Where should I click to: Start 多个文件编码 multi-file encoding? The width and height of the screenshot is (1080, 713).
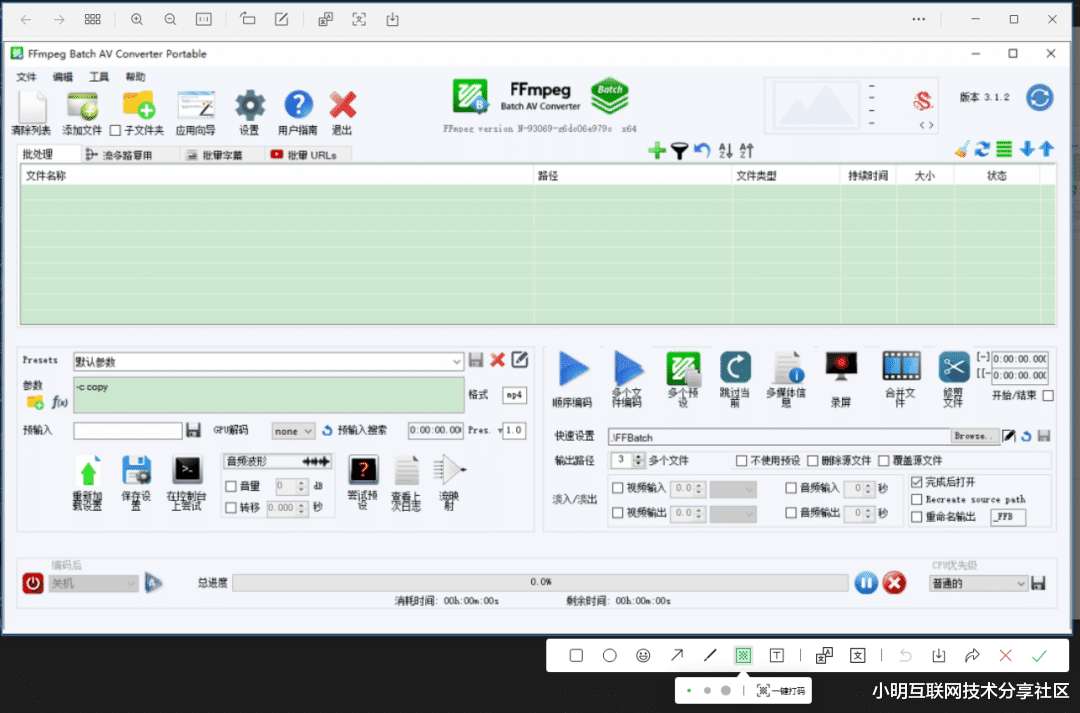pos(627,368)
